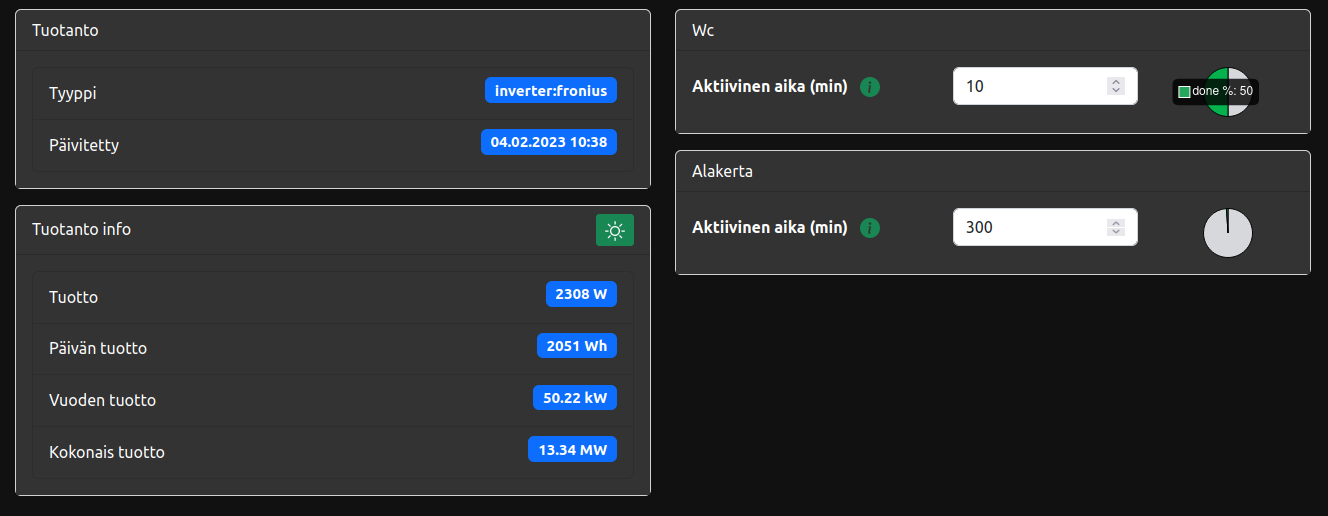This screenshot has height=516, width=1328.
Task: Click the 2051 Wh daily production badge
Action: [577, 346]
